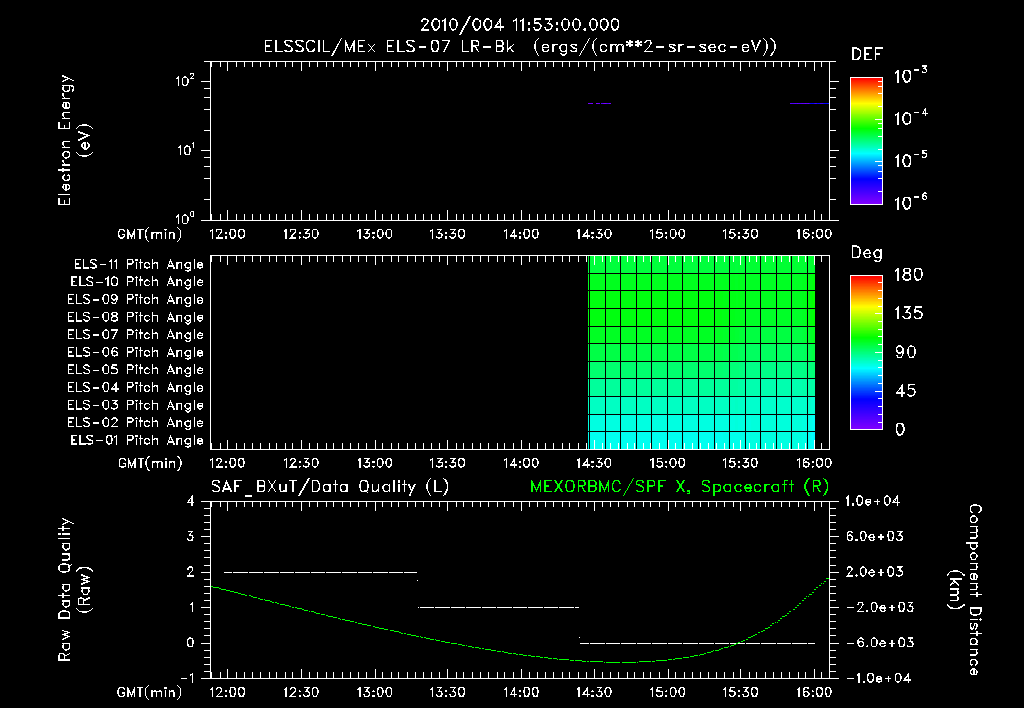Image resolution: width=1024 pixels, height=708 pixels.
Task: Click the 180 label on Deg color bar
Action: (x=909, y=275)
